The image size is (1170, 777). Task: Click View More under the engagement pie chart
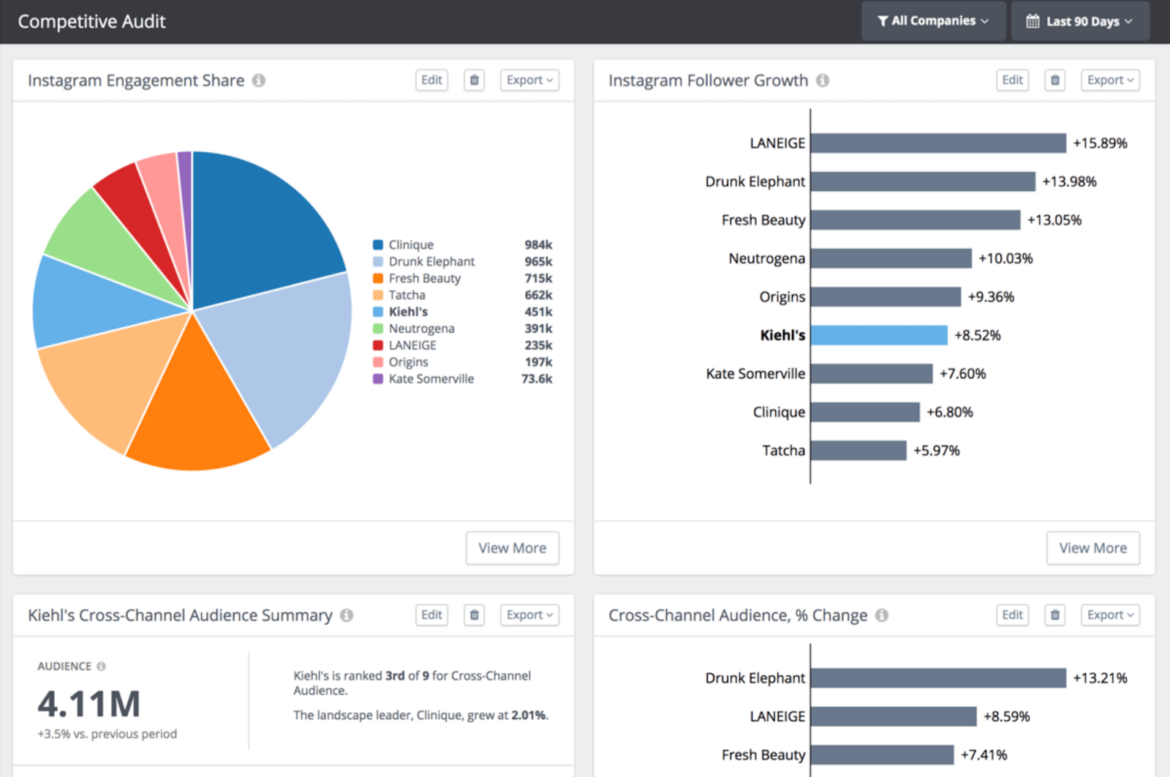pyautogui.click(x=512, y=548)
